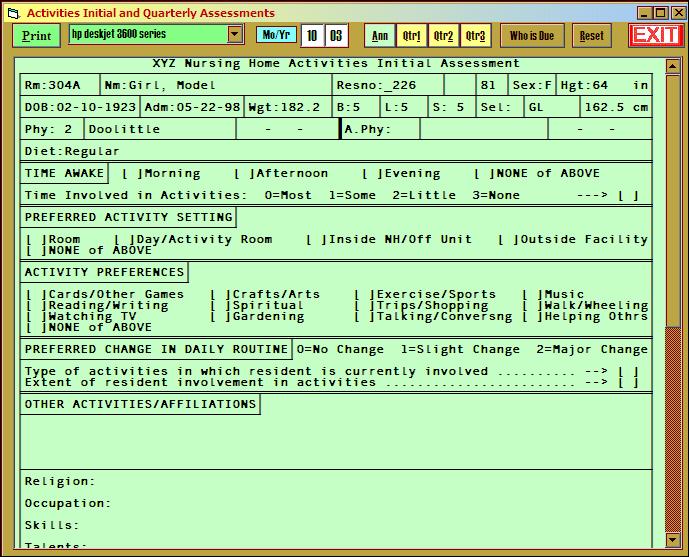Click the Phy: 2 field
The height and width of the screenshot is (557, 689).
click(x=52, y=129)
